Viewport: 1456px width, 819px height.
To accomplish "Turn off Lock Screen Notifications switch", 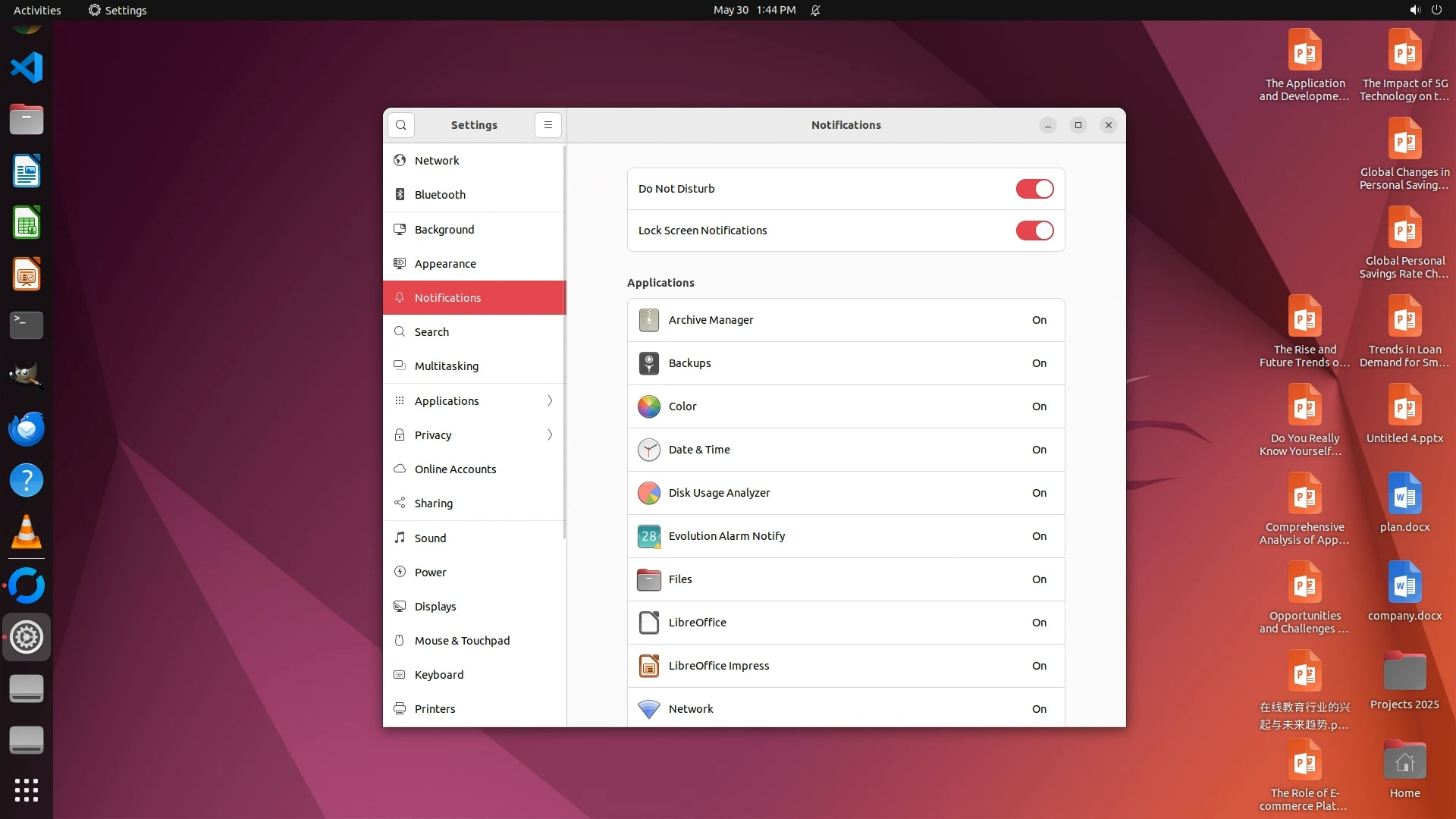I will coord(1034,231).
